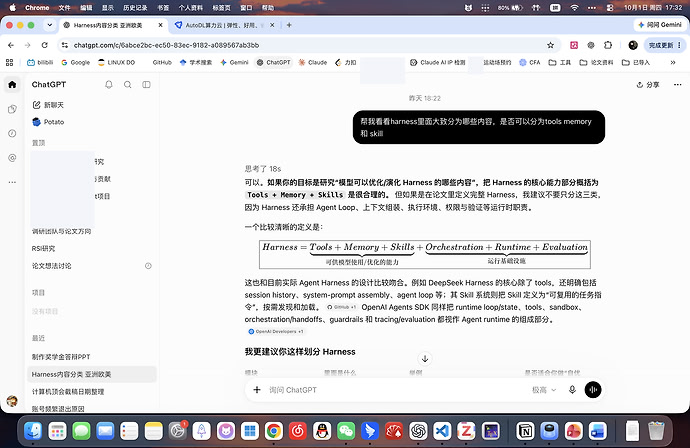The height and width of the screenshot is (448, 690).
Task: Collapse sidebar with the panel toggle icon
Action: tap(147, 84)
